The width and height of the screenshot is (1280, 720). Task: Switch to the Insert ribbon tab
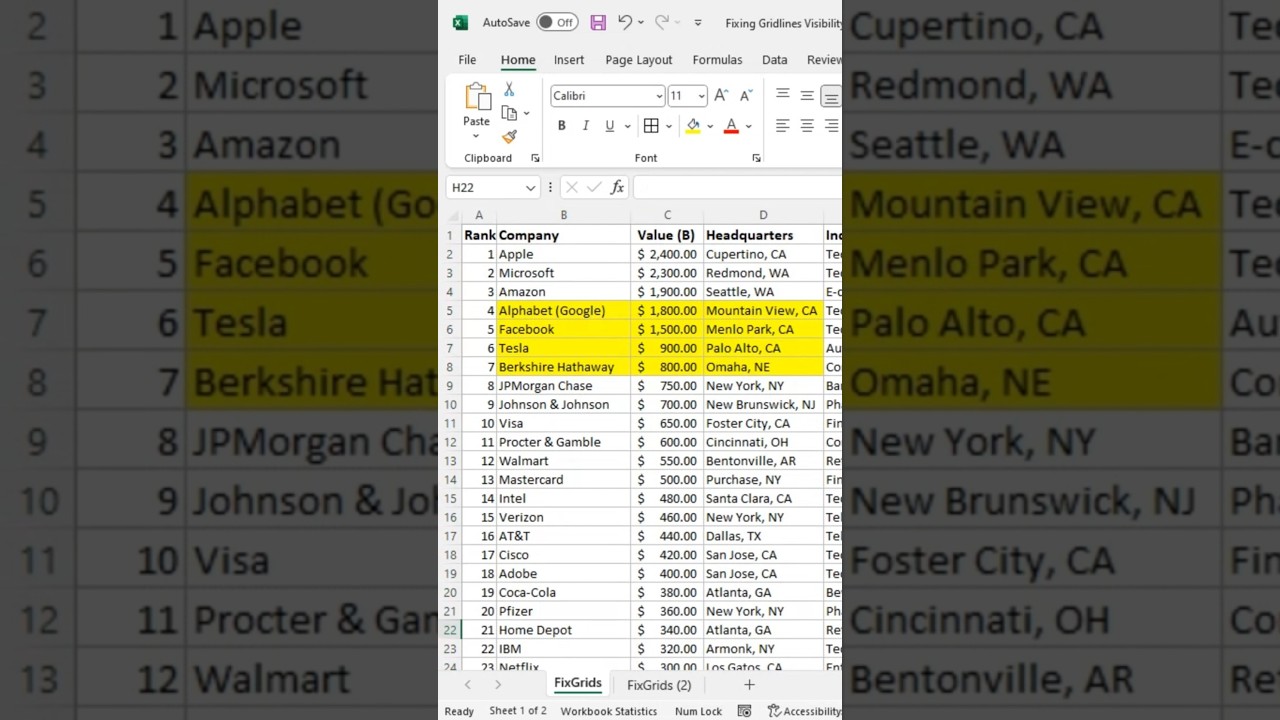click(569, 60)
